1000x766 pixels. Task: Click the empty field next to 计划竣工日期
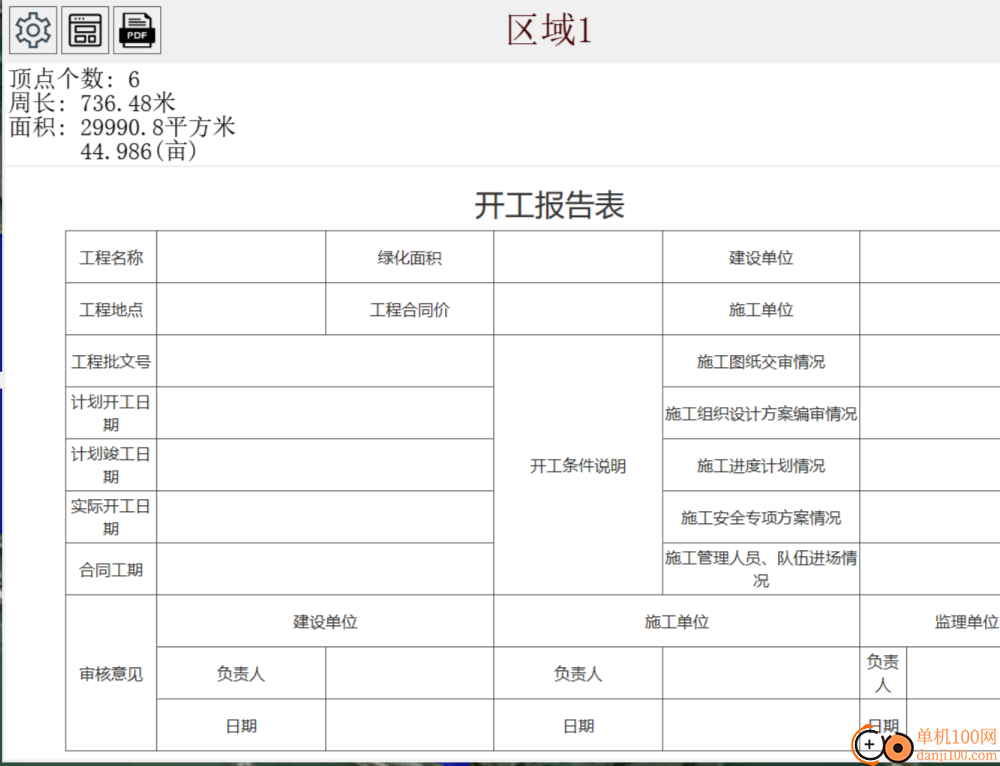tap(325, 465)
